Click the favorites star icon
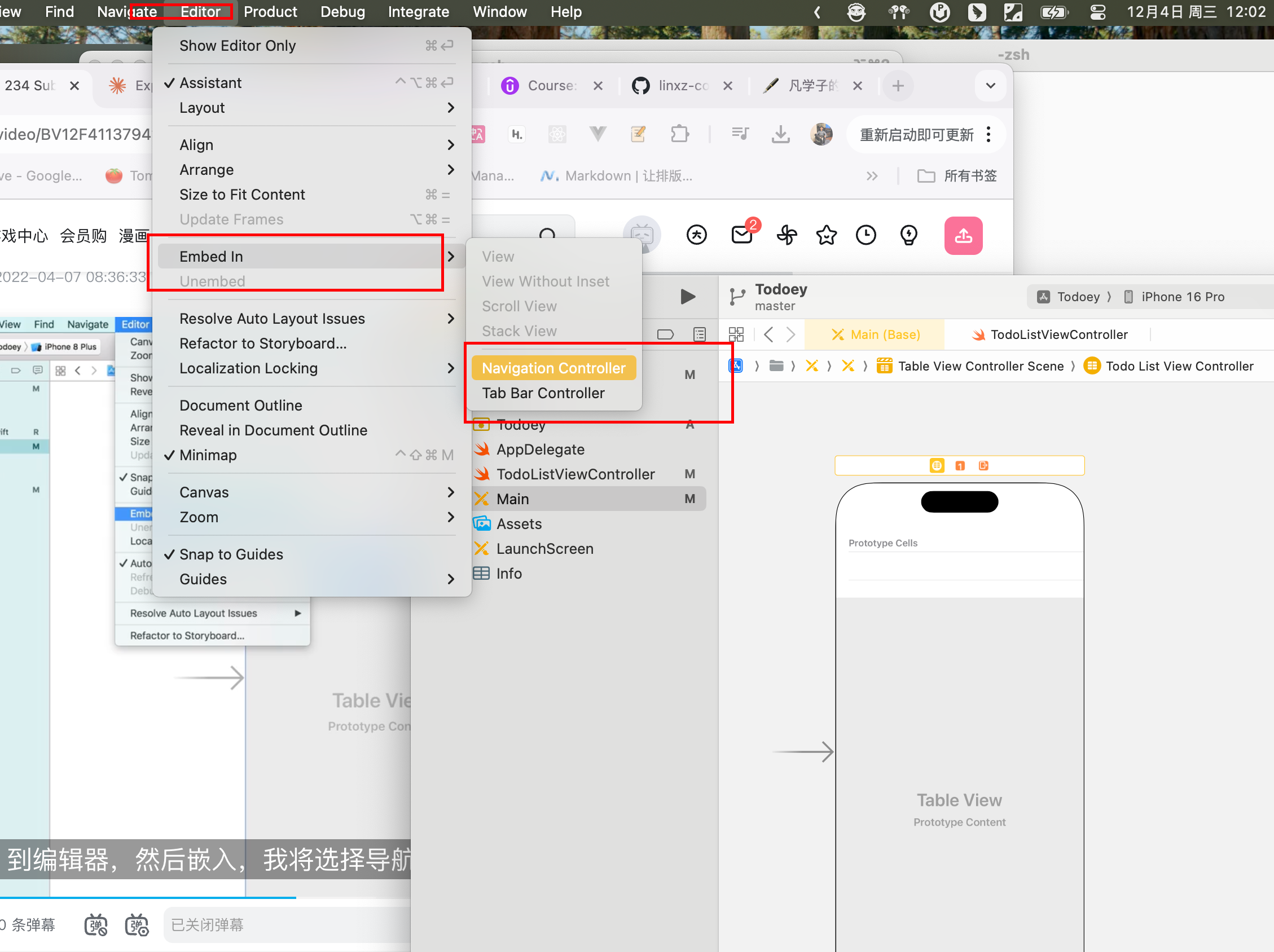This screenshot has width=1274, height=952. point(827,235)
